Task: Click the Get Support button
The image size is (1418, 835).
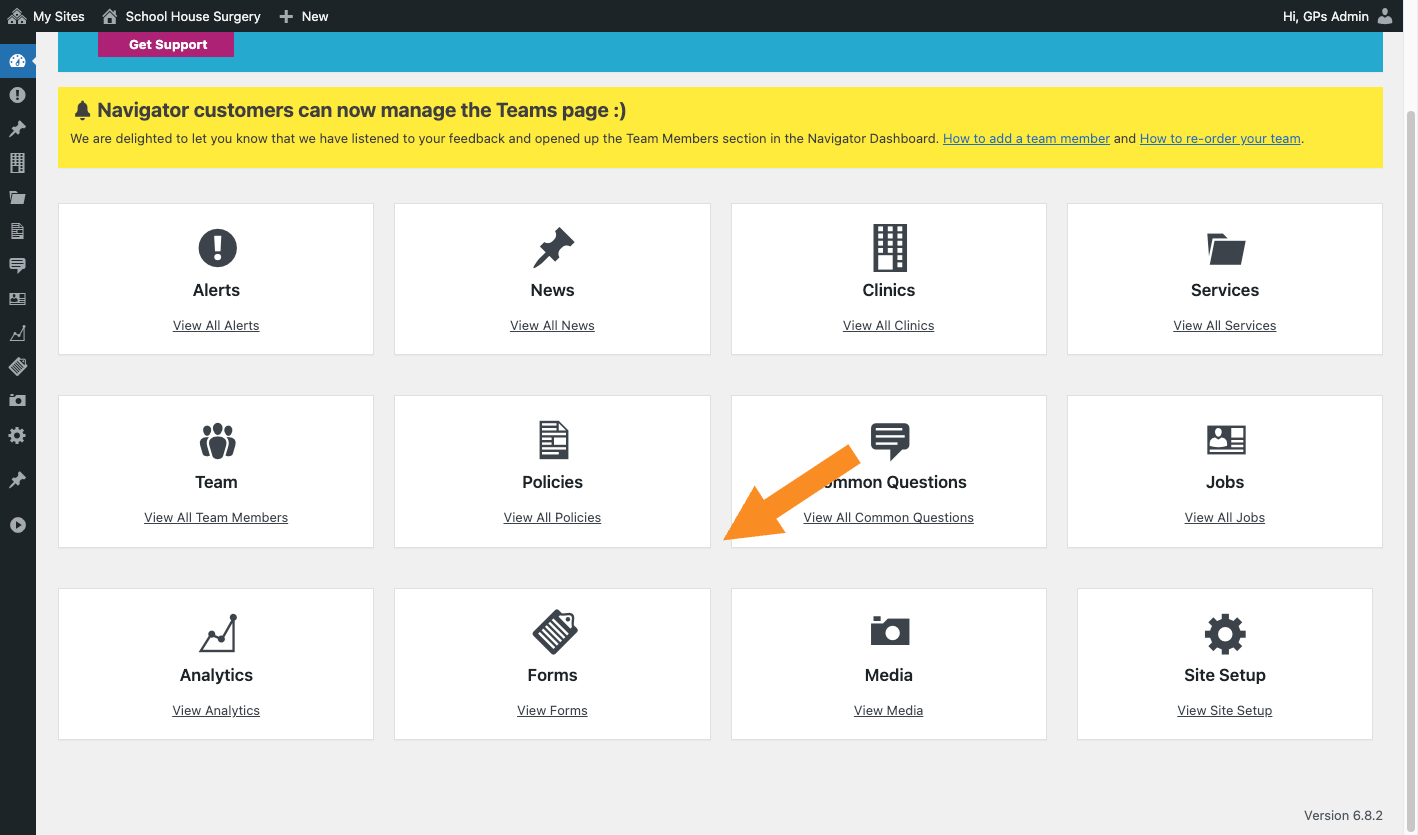Action: 166,45
